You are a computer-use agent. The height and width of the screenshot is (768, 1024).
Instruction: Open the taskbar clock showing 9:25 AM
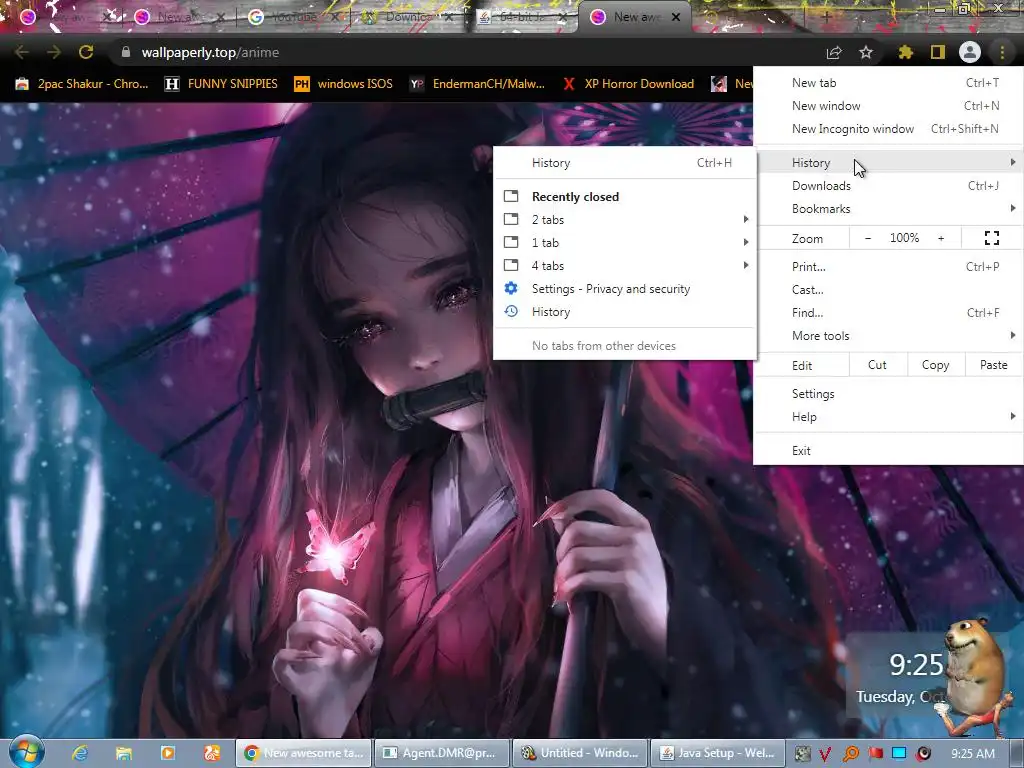[972, 754]
